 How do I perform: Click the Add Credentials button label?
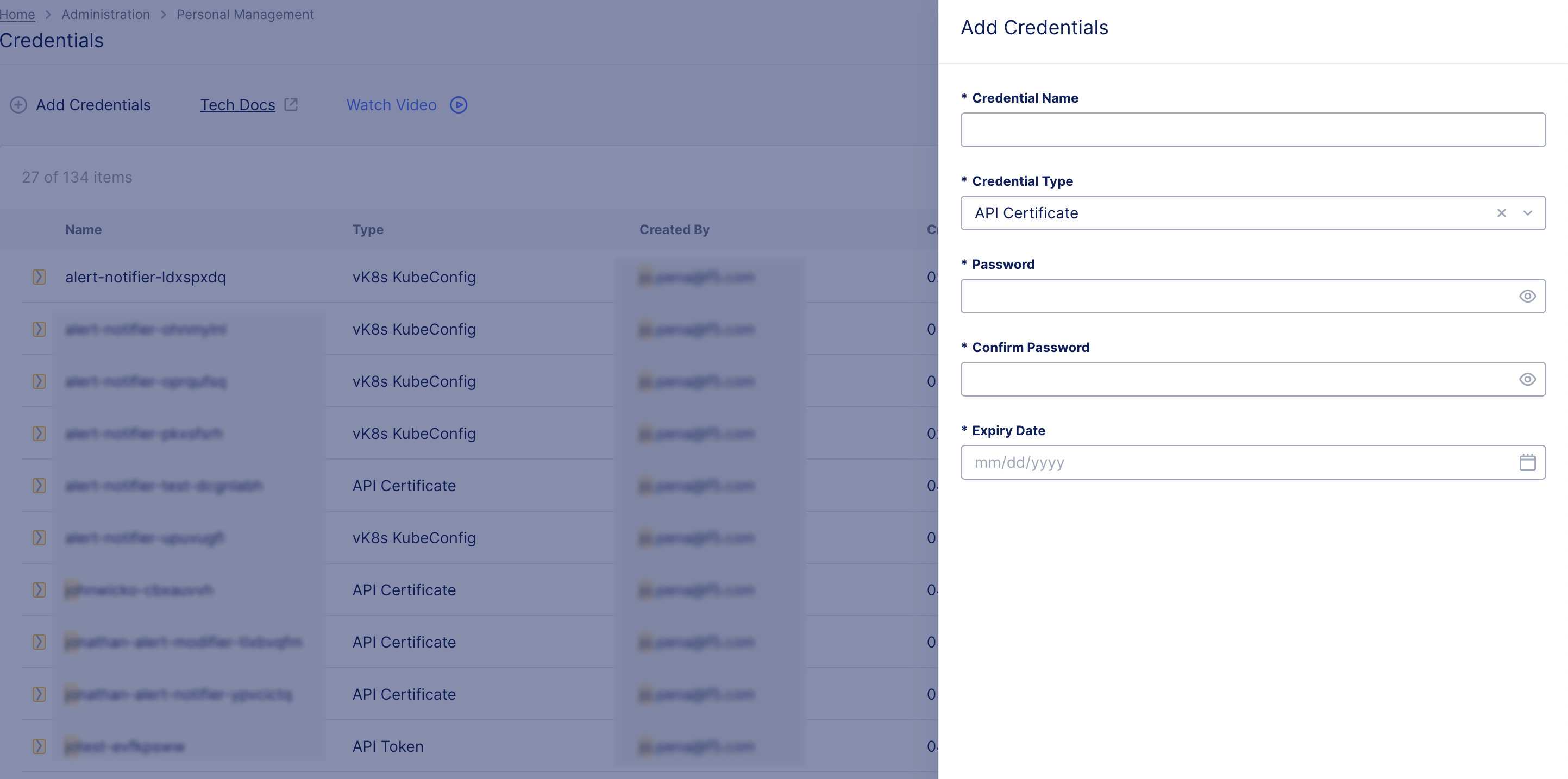pyautogui.click(x=93, y=105)
